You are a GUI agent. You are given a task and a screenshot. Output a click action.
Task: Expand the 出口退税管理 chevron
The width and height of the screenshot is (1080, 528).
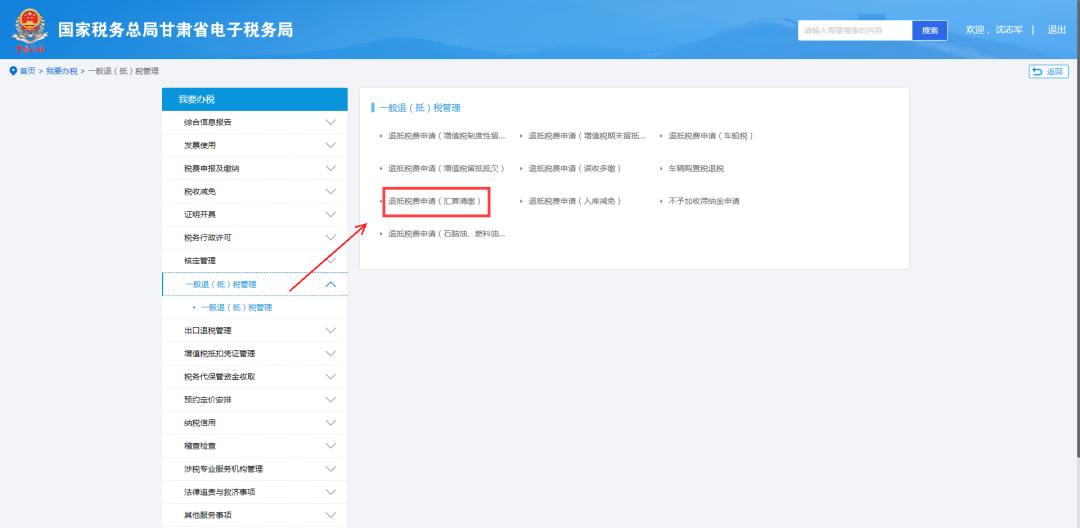click(331, 330)
